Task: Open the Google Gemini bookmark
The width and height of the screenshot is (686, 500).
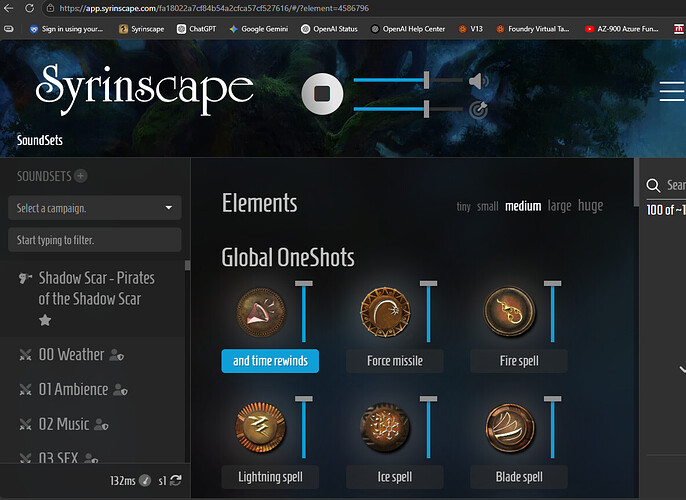Action: (x=259, y=29)
